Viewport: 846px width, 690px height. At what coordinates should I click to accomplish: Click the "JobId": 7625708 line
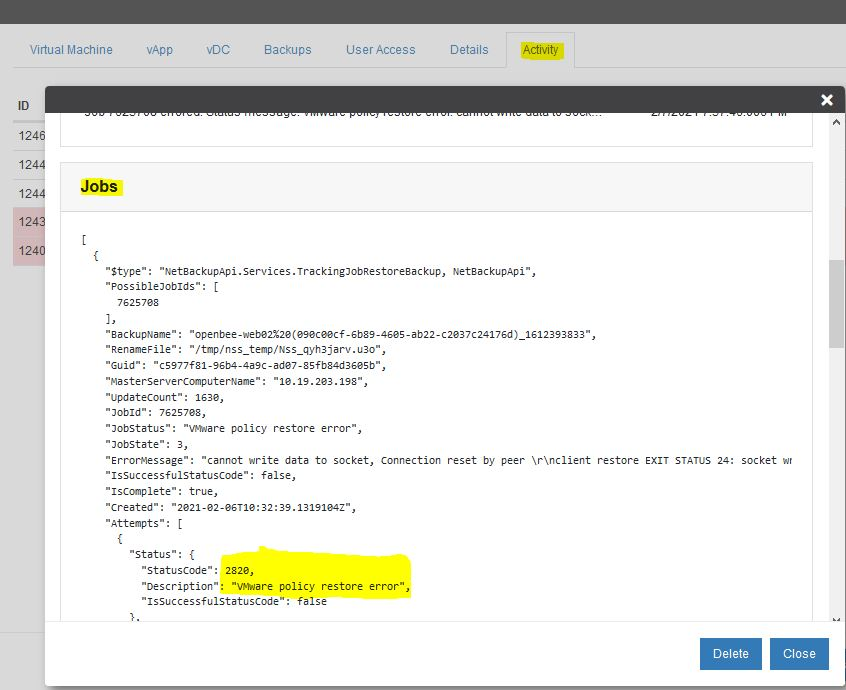click(x=155, y=413)
